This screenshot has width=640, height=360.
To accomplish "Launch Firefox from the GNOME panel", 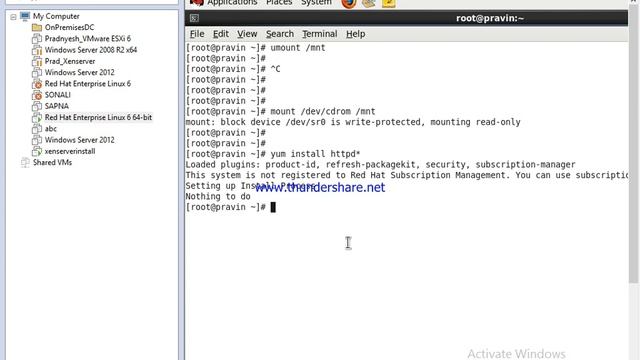I will [349, 3].
